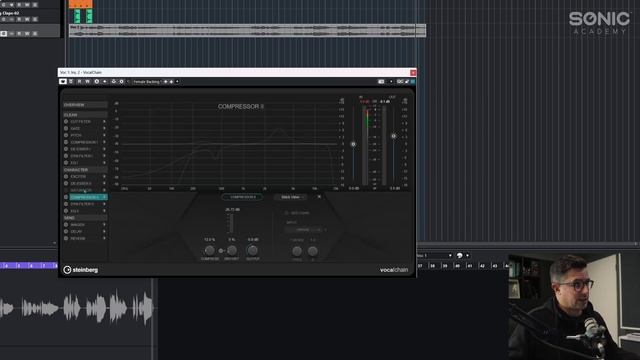Expand arrow next to Cut Filter
Screen dimensions: 640x360
[104, 122]
